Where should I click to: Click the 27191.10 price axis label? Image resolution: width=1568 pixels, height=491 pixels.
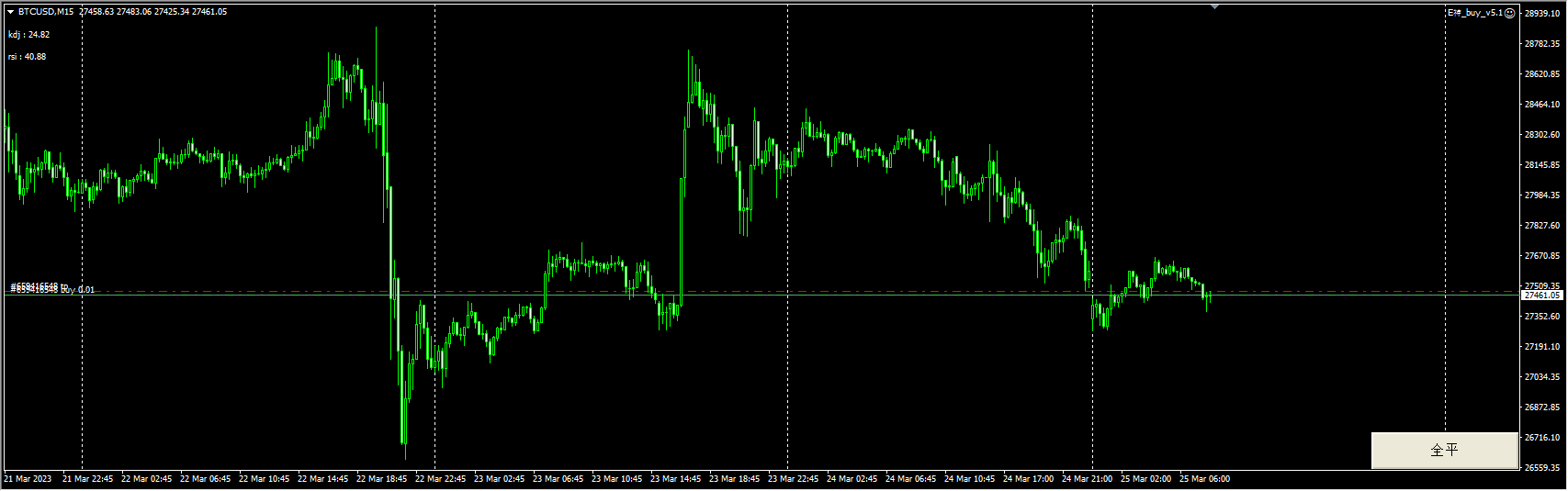pos(1542,346)
